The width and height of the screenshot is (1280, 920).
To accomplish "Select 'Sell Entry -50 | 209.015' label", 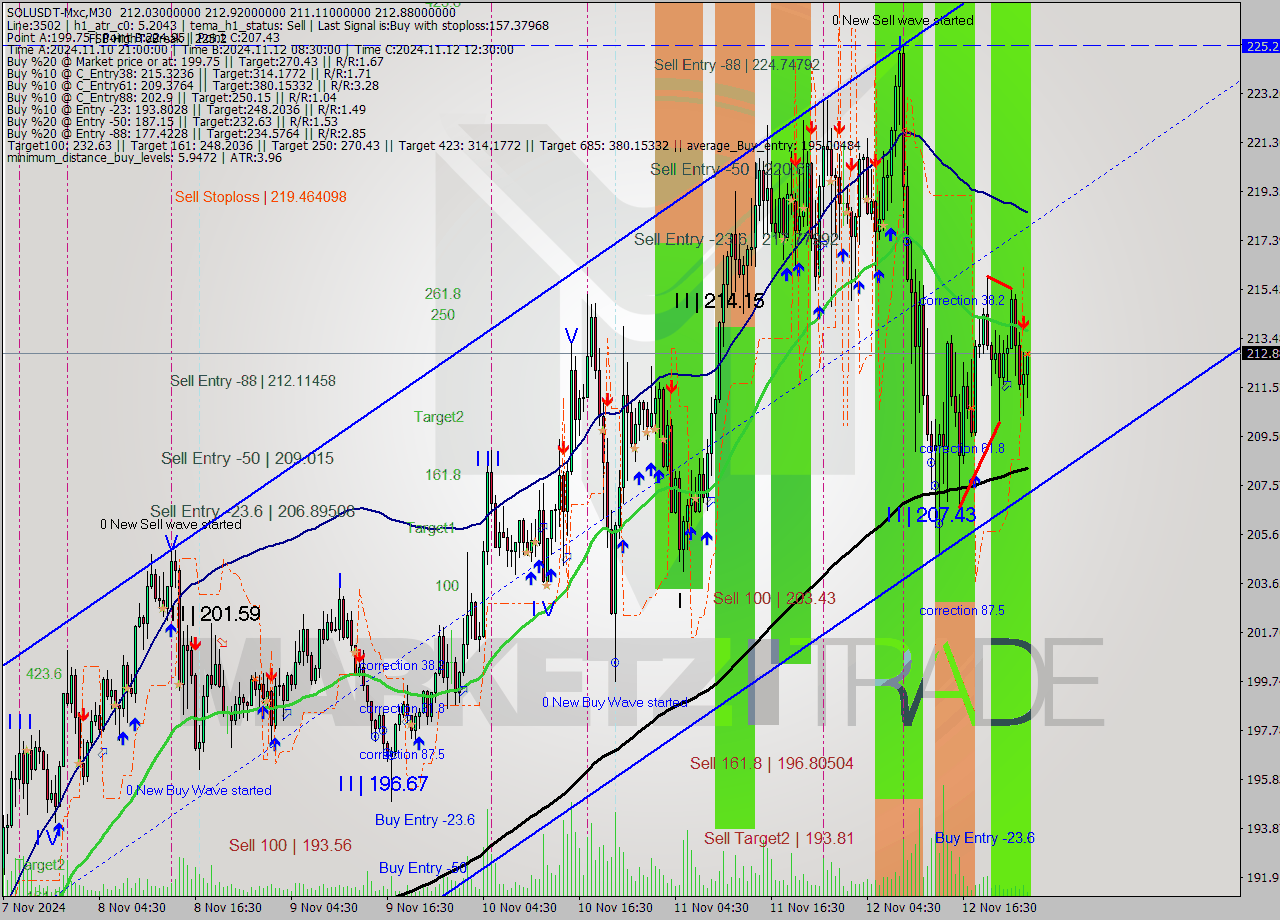I will (x=247, y=458).
